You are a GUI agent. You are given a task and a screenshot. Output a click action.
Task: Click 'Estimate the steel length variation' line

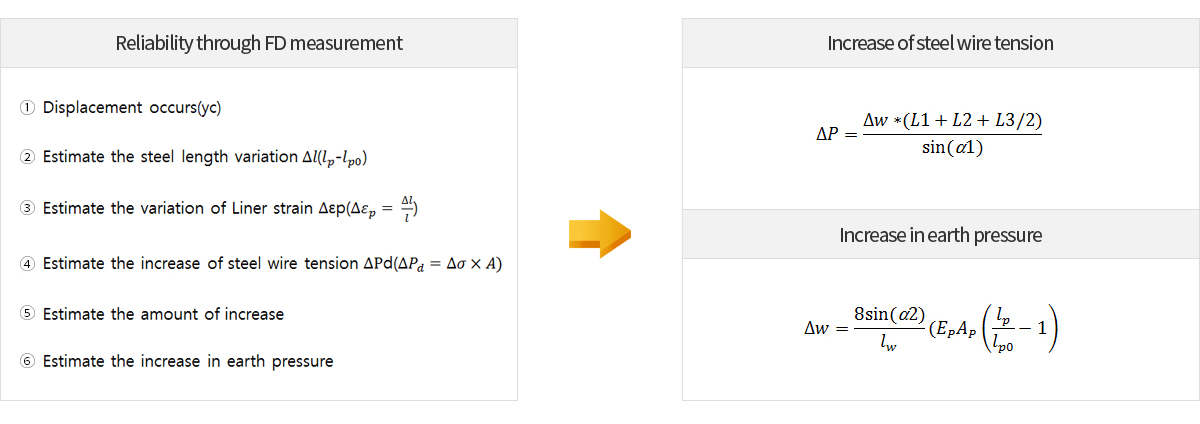213,157
